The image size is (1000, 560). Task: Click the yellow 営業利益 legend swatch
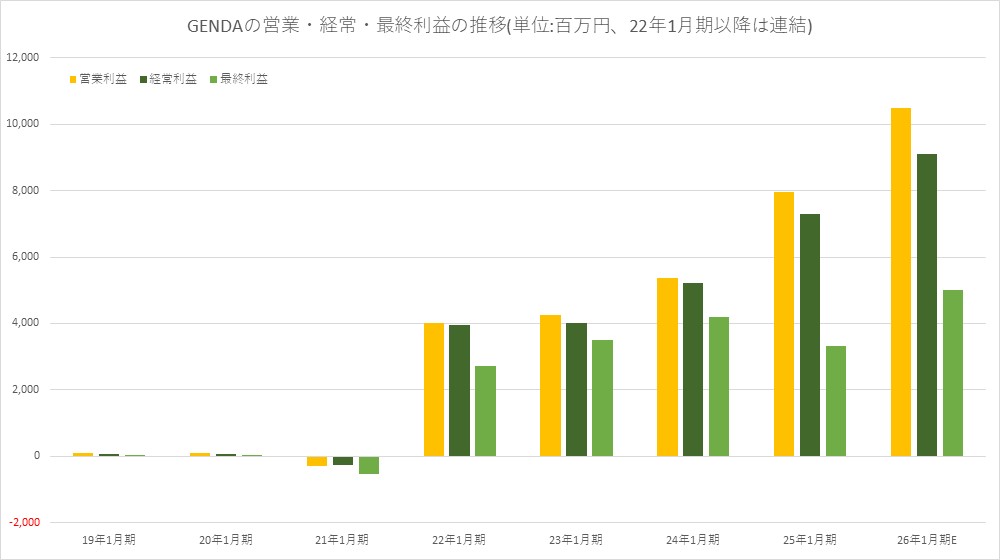tap(73, 80)
